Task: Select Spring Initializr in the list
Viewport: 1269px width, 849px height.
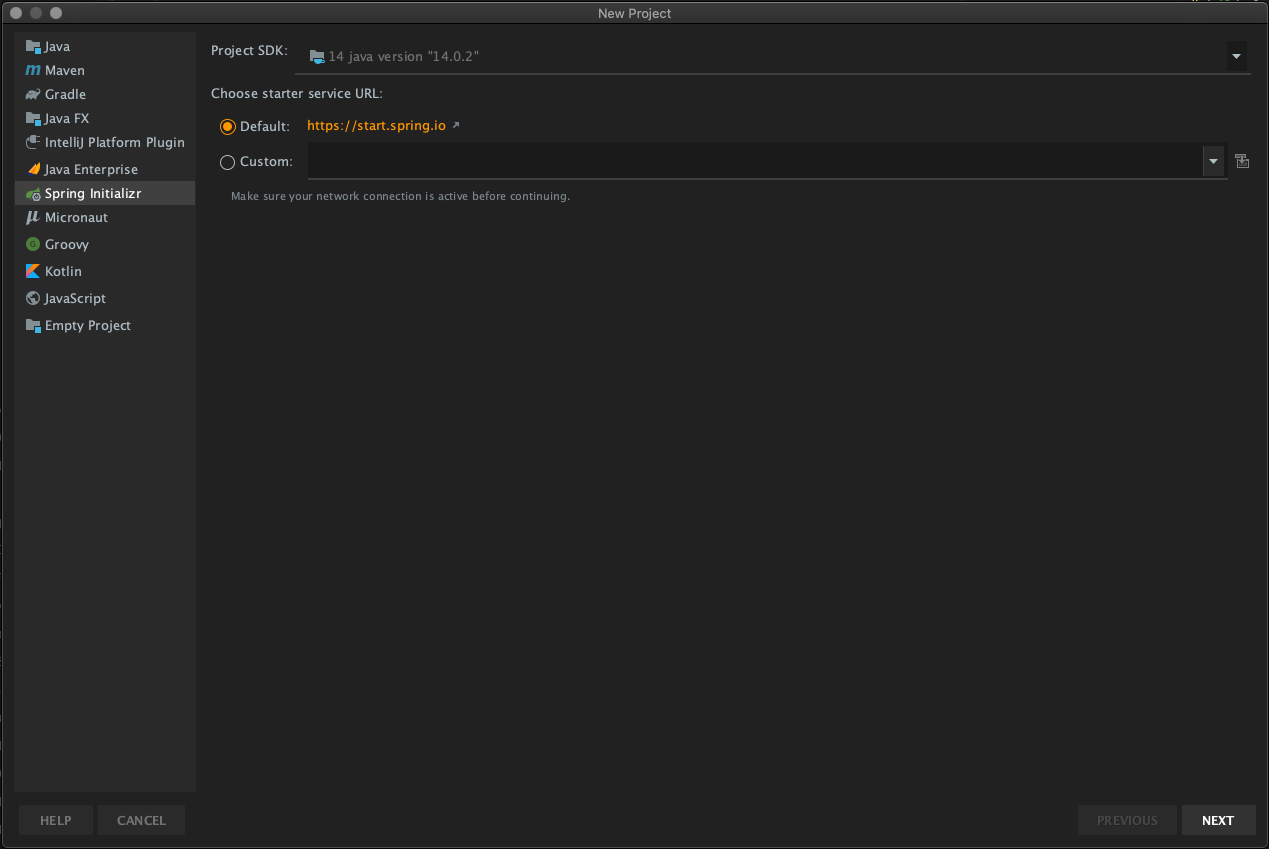Action: pyautogui.click(x=105, y=194)
